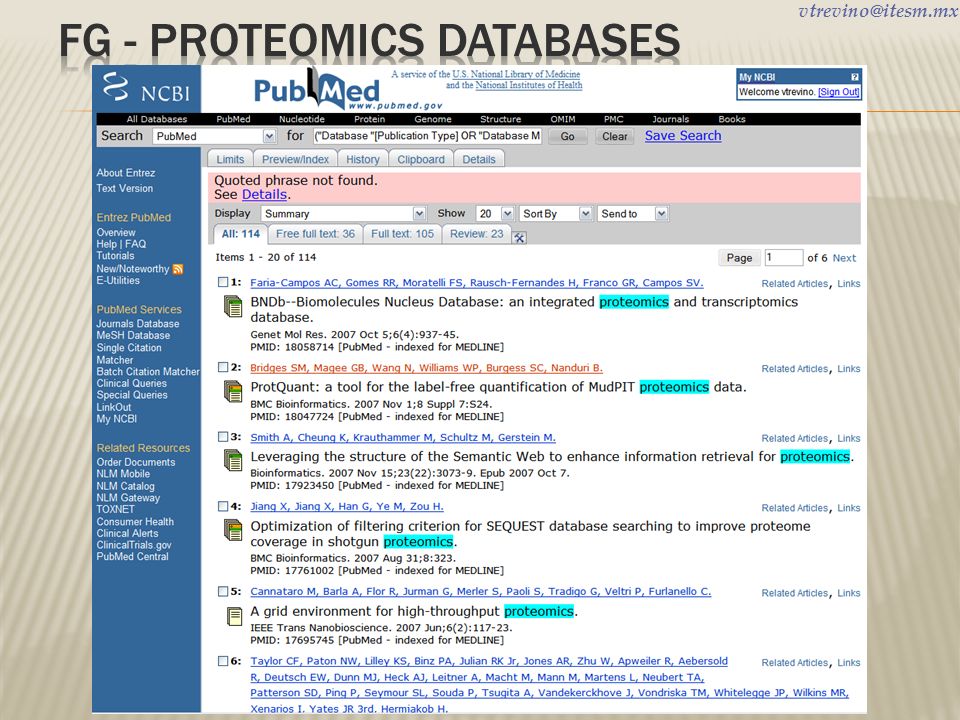
Task: Go to the Next results page
Action: tap(844, 258)
